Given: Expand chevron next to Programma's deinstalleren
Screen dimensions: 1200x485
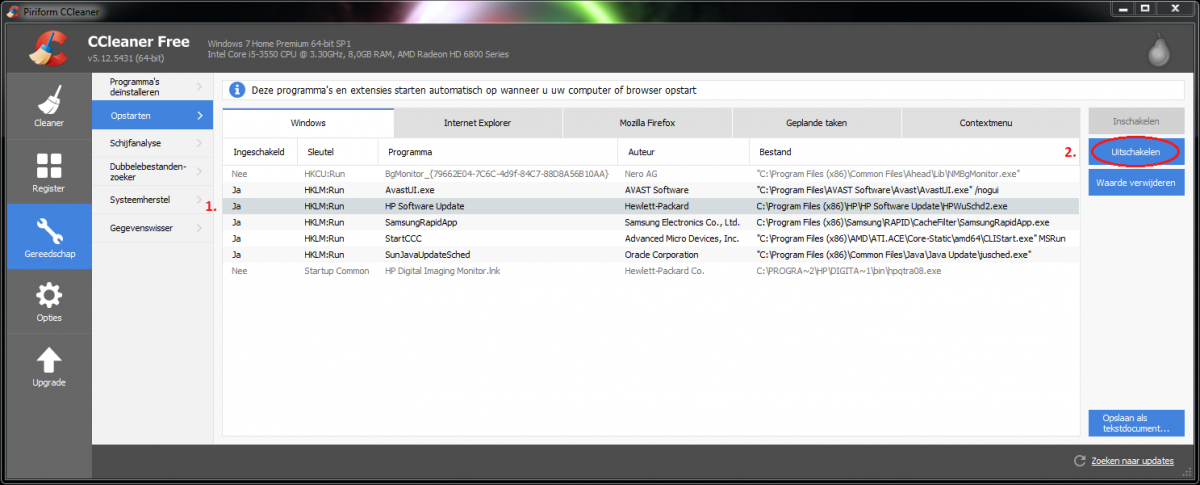Looking at the screenshot, I should [200, 87].
